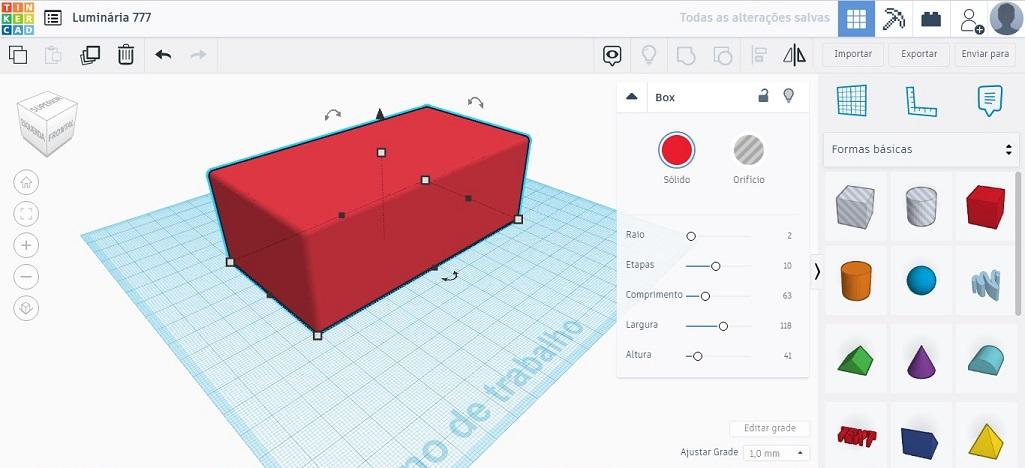Click the black height arrow above box
1025x468 pixels.
[x=380, y=114]
